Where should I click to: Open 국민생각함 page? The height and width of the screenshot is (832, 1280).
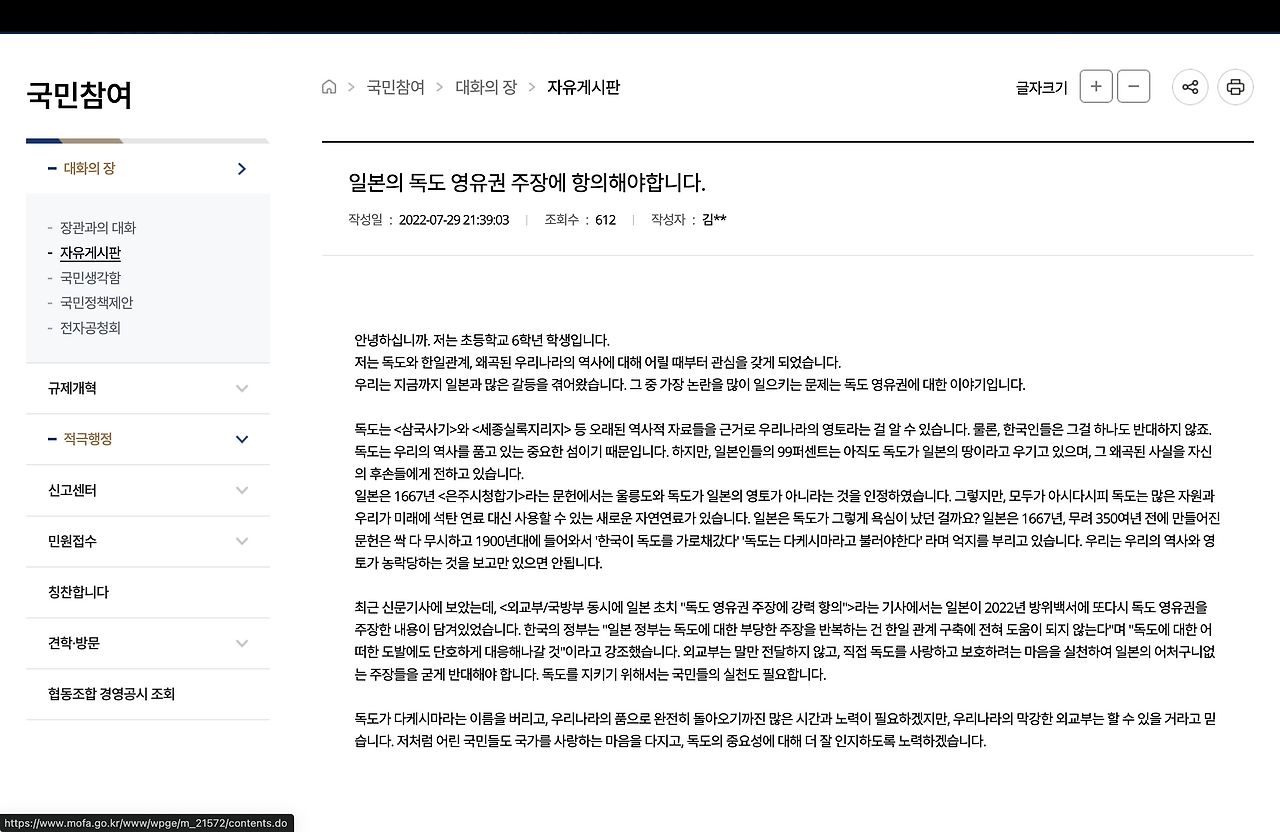click(90, 278)
